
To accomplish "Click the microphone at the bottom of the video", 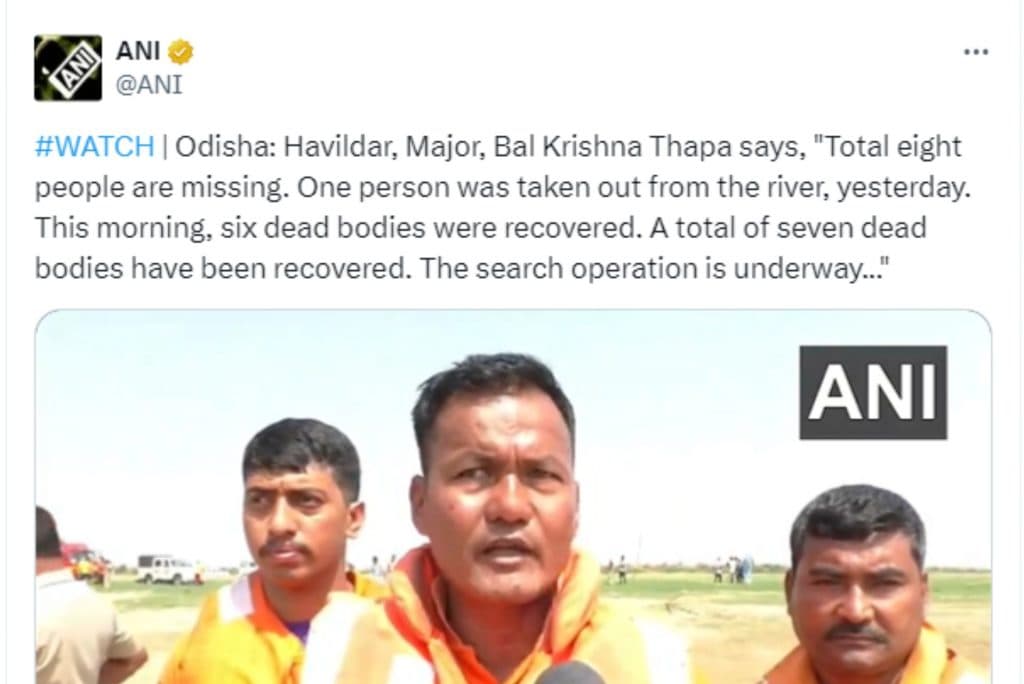I will (x=568, y=673).
